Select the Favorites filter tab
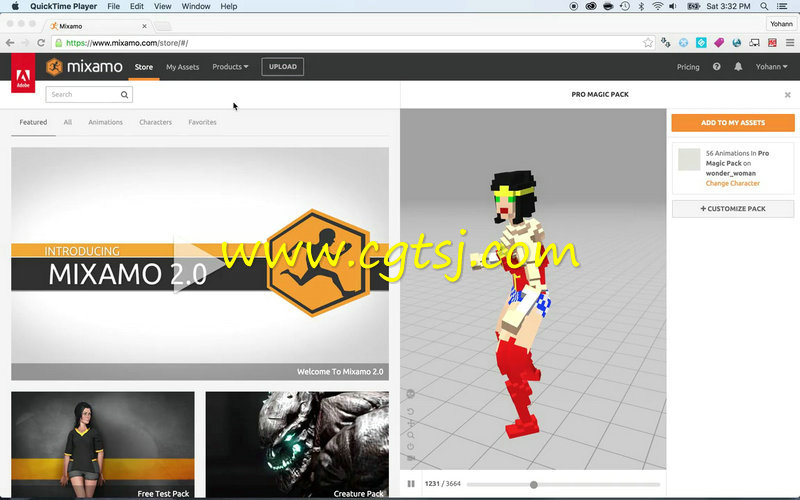Screen dimensions: 800x500 [x=202, y=122]
